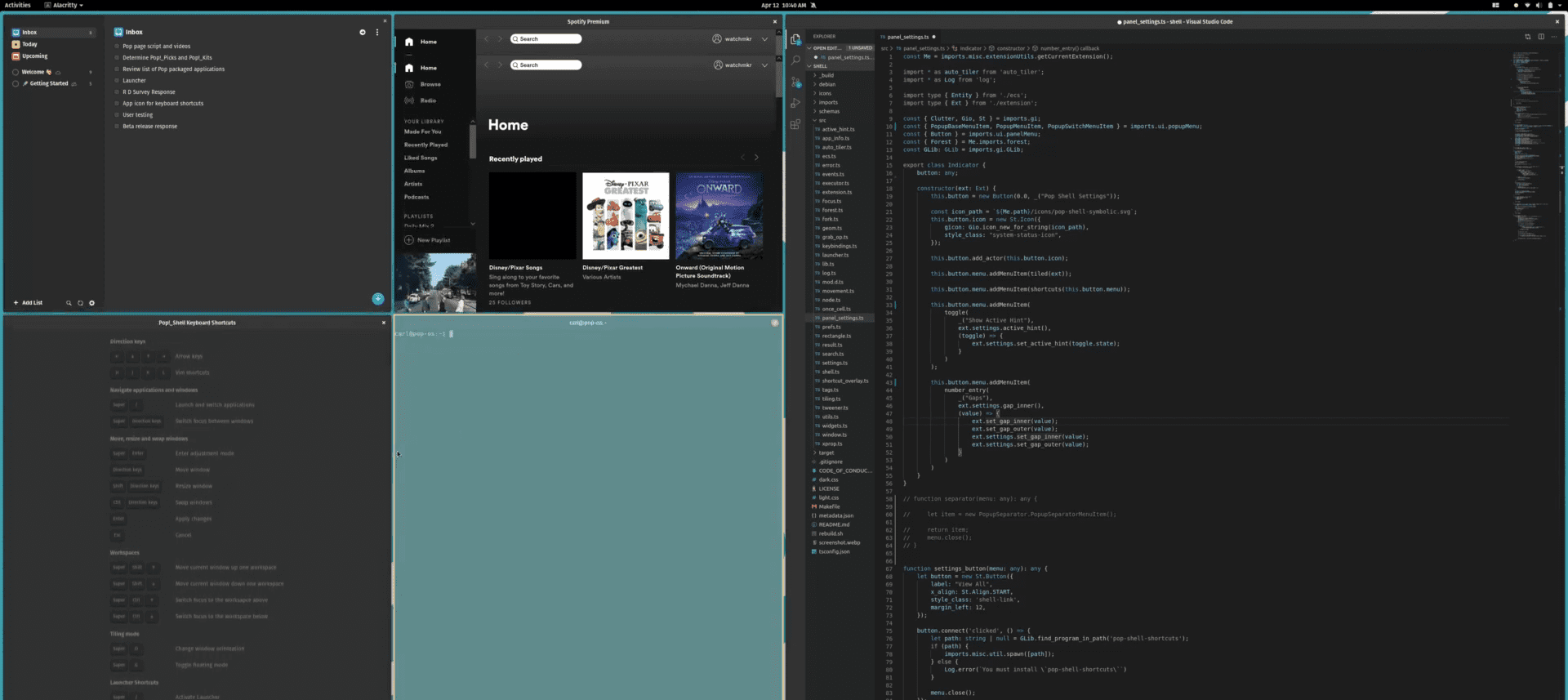Click the arrow circle icon beside Inbox header
Image resolution: width=1568 pixels, height=700 pixels.
click(363, 32)
